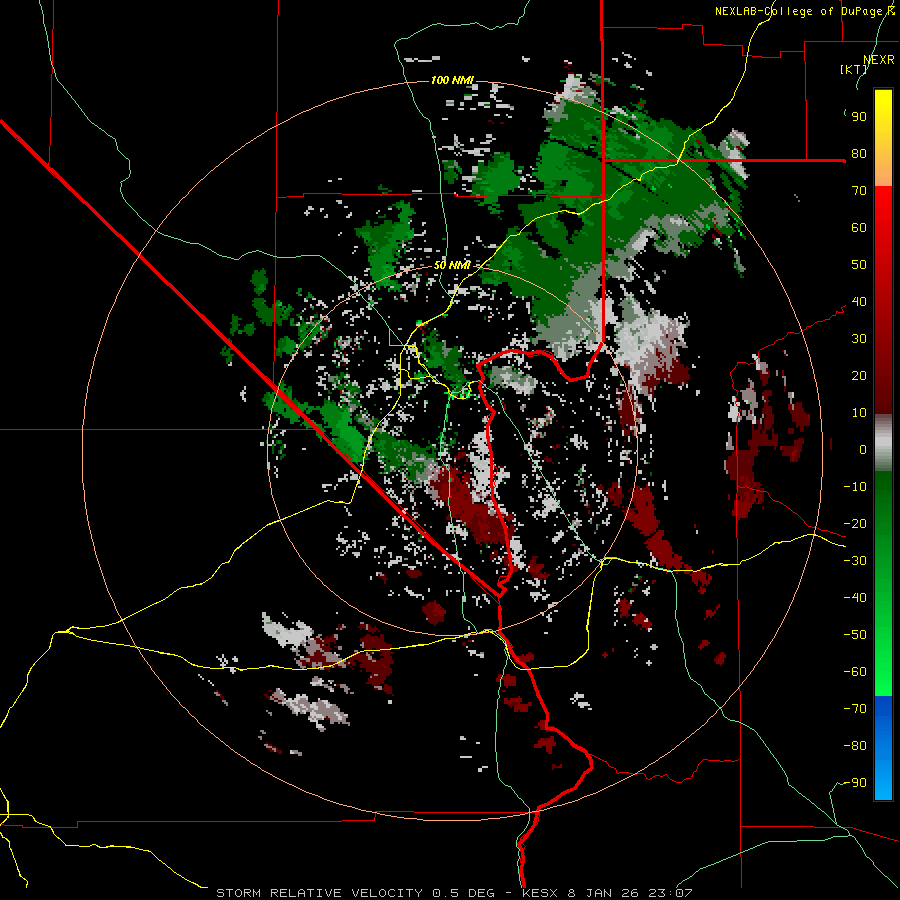Click the positive 40 legend value
900x900 pixels.
[859, 302]
